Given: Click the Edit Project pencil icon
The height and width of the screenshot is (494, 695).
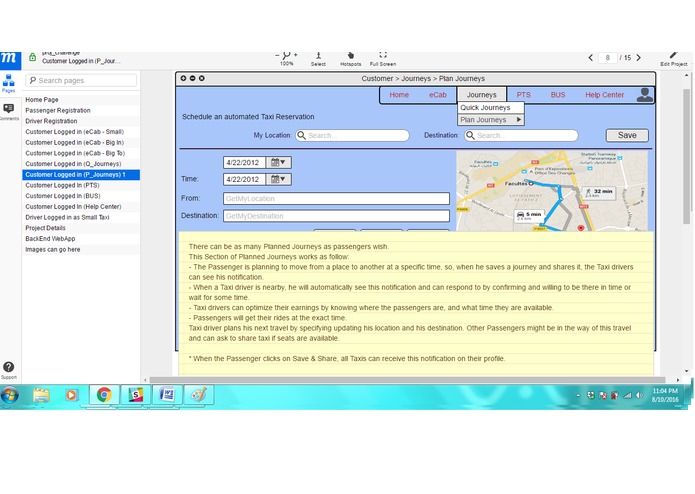Looking at the screenshot, I should 674,58.
